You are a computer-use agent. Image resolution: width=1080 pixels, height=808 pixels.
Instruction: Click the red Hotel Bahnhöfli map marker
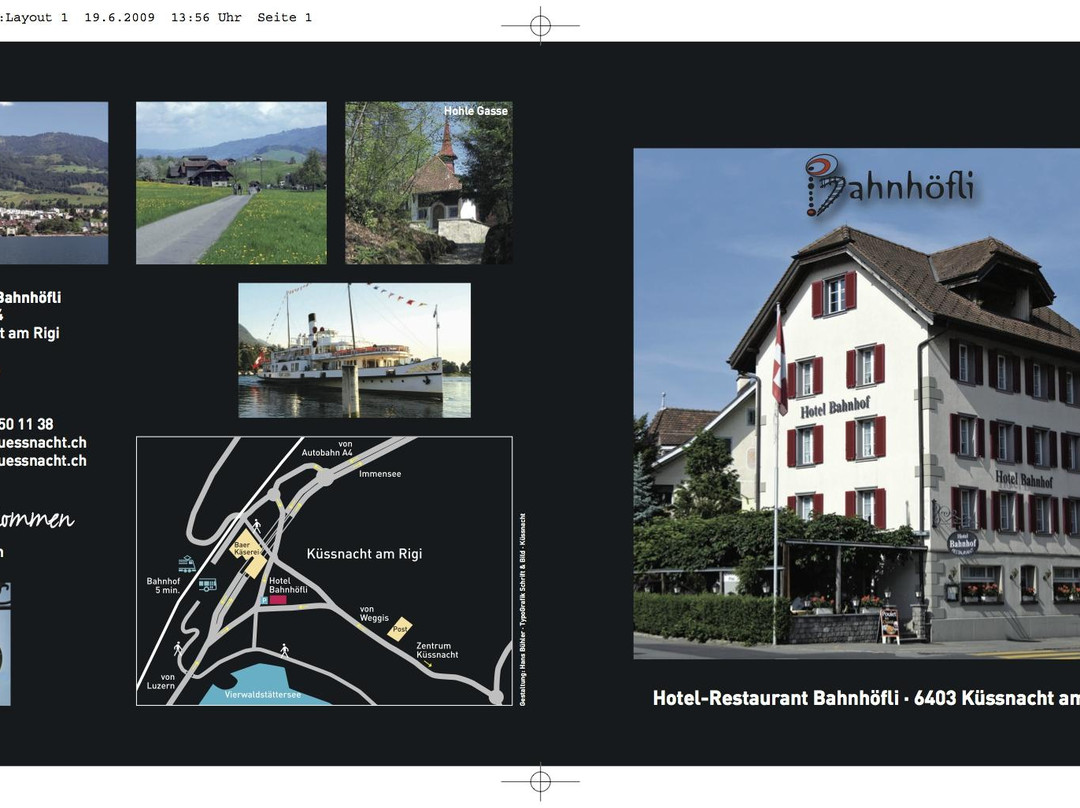[x=278, y=600]
